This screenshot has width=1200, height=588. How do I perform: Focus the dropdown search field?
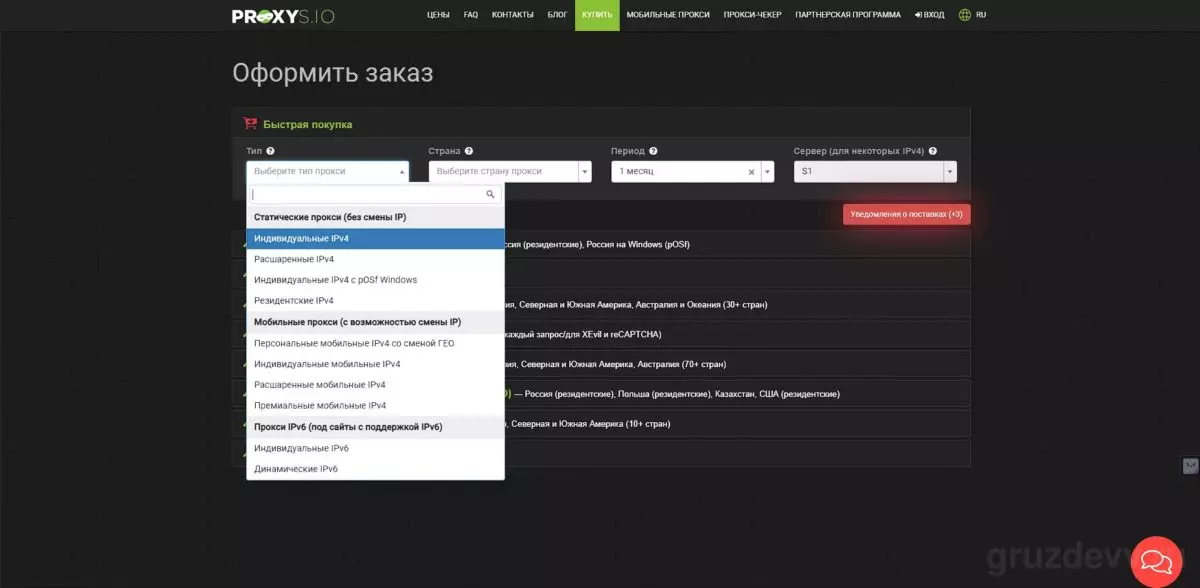tap(375, 194)
